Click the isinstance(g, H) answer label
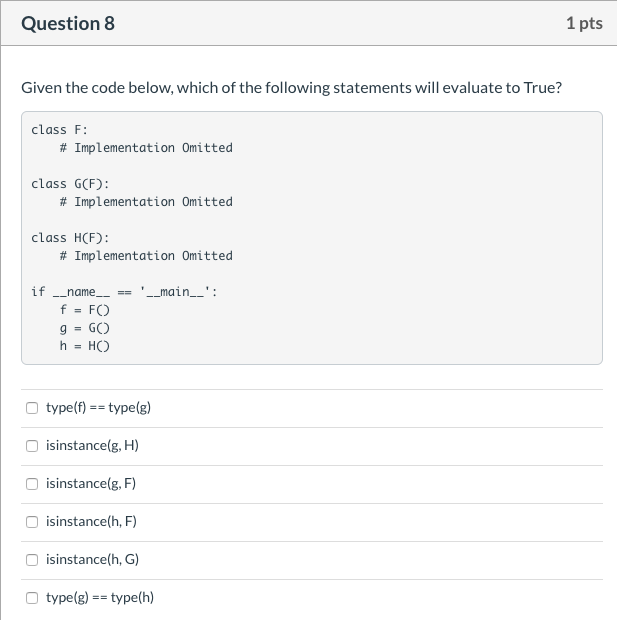The height and width of the screenshot is (620, 617). point(92,445)
